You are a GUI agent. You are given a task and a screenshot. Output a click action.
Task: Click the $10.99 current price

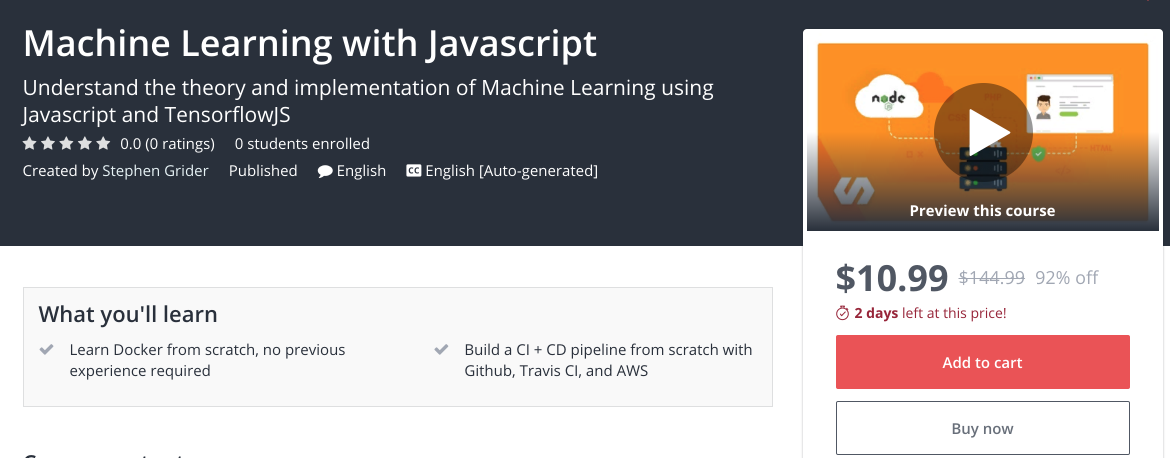pyautogui.click(x=891, y=277)
